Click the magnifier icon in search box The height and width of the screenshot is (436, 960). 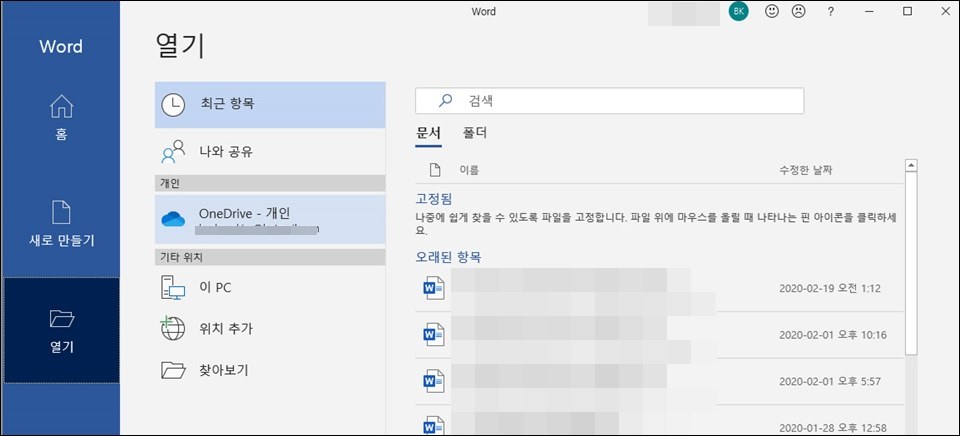tap(446, 101)
